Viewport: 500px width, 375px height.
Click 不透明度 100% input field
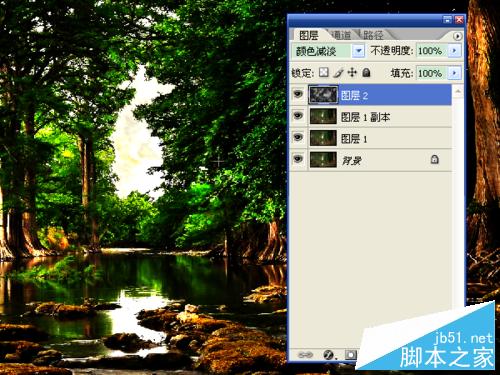(432, 51)
